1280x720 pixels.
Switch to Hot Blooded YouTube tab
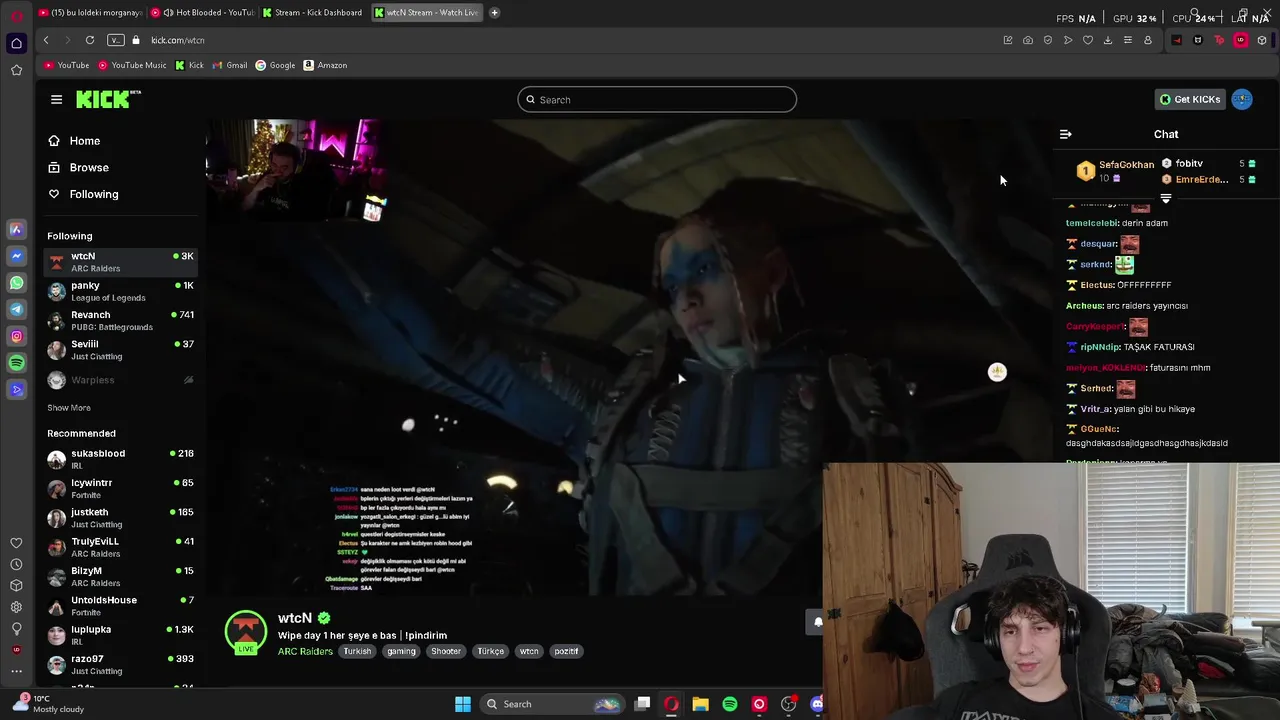[203, 12]
